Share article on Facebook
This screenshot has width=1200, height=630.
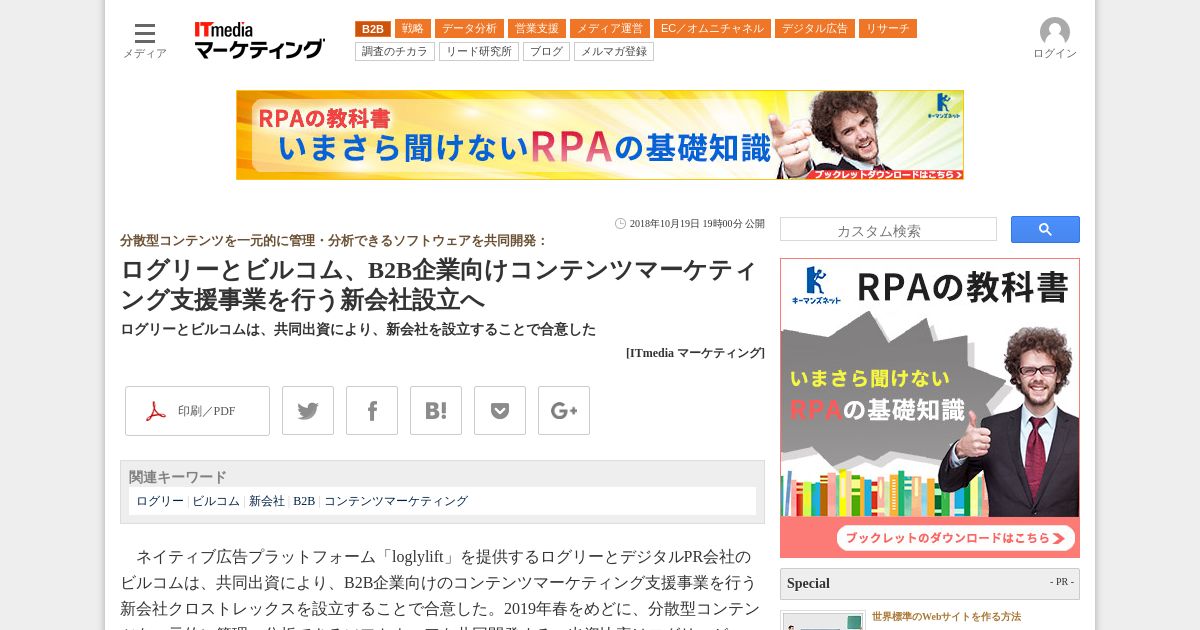[x=372, y=411]
